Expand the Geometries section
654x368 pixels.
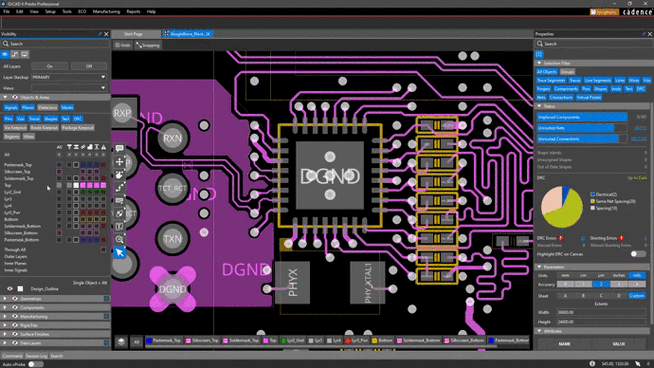(5, 299)
